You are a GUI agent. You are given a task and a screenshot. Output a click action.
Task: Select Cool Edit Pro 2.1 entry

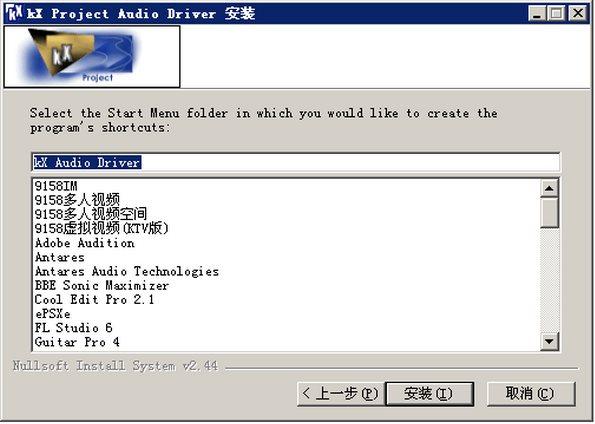click(x=94, y=299)
